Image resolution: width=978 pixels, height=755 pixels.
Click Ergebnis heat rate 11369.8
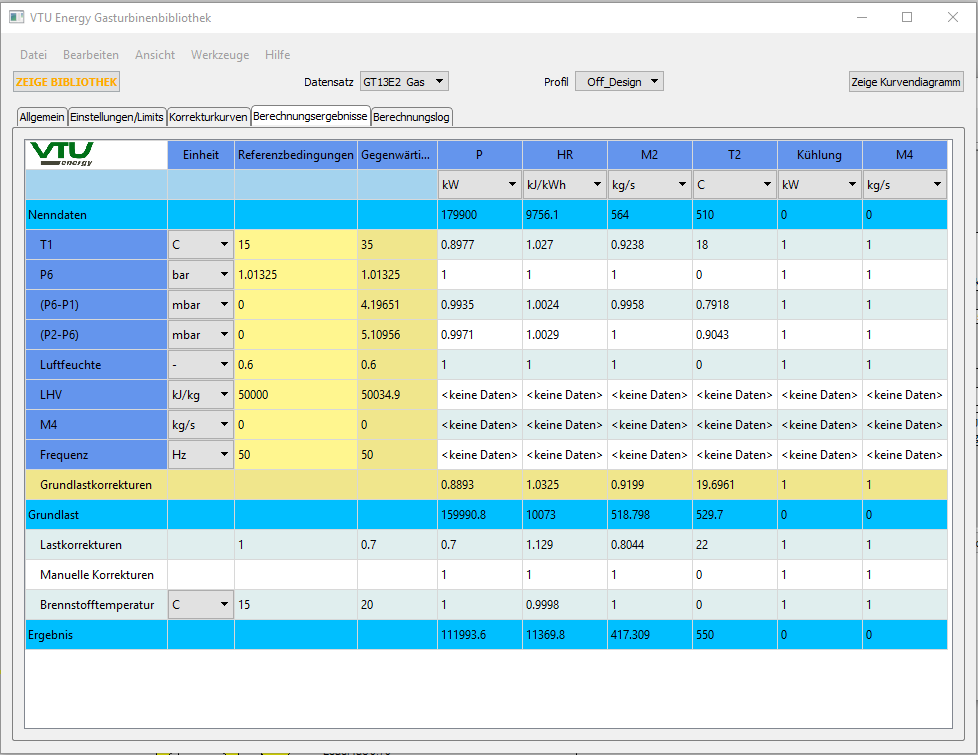[564, 635]
